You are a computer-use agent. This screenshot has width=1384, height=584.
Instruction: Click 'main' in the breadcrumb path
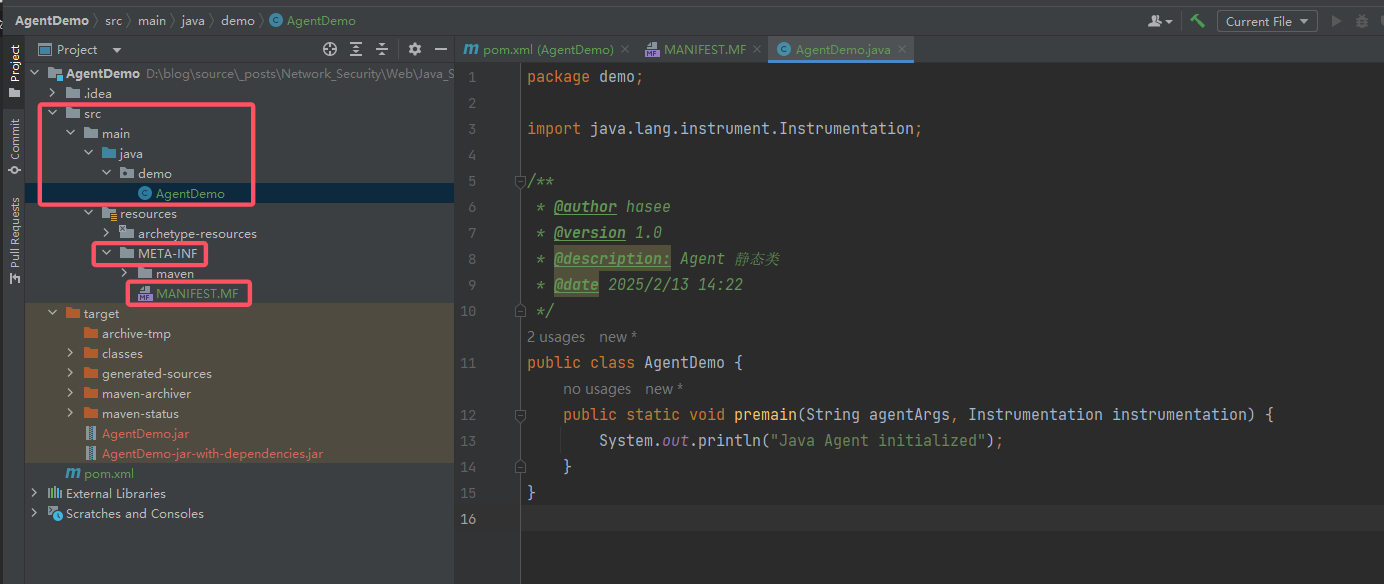point(152,21)
